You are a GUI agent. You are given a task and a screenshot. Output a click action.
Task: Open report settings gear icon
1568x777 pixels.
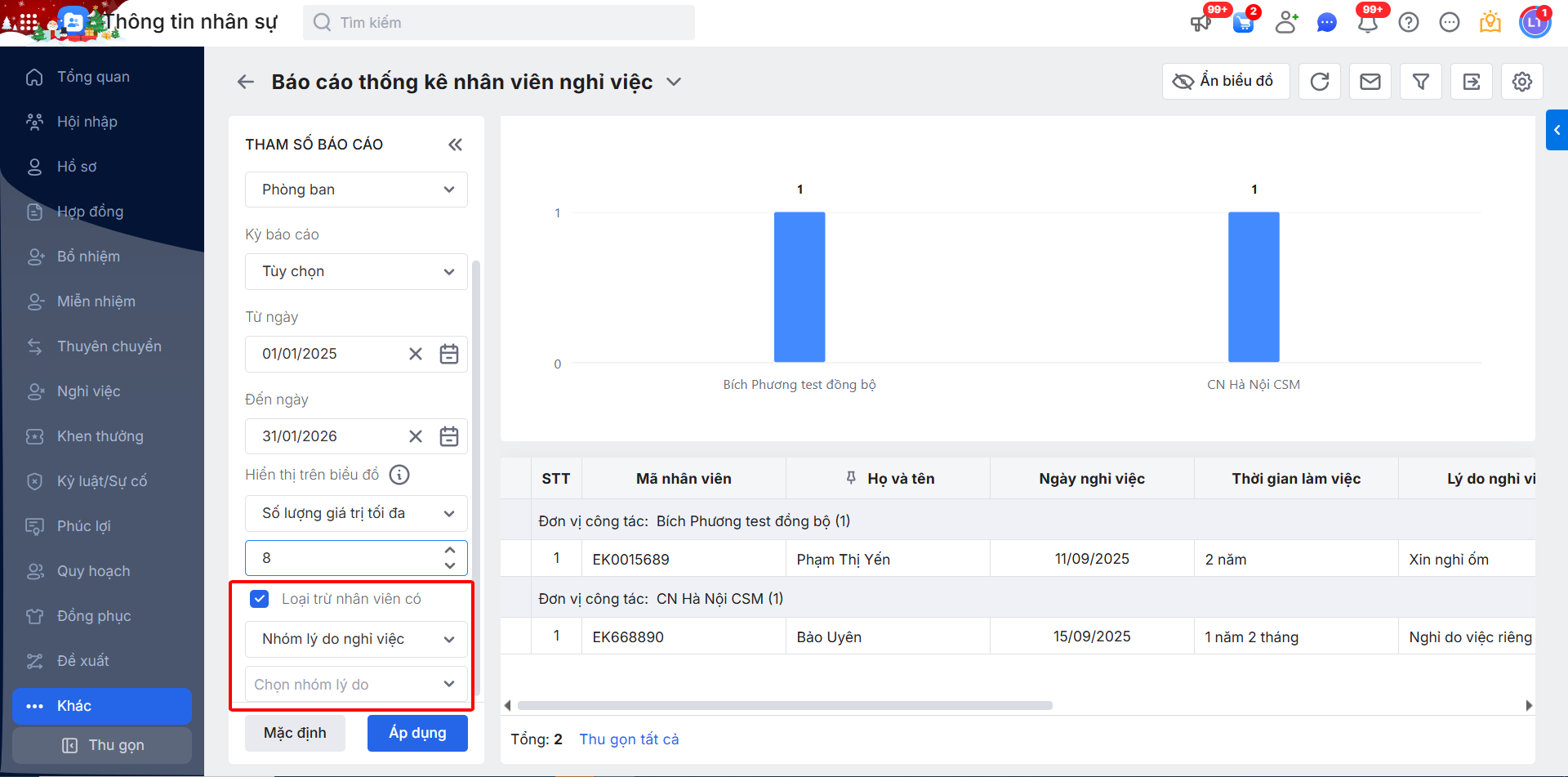tap(1522, 82)
